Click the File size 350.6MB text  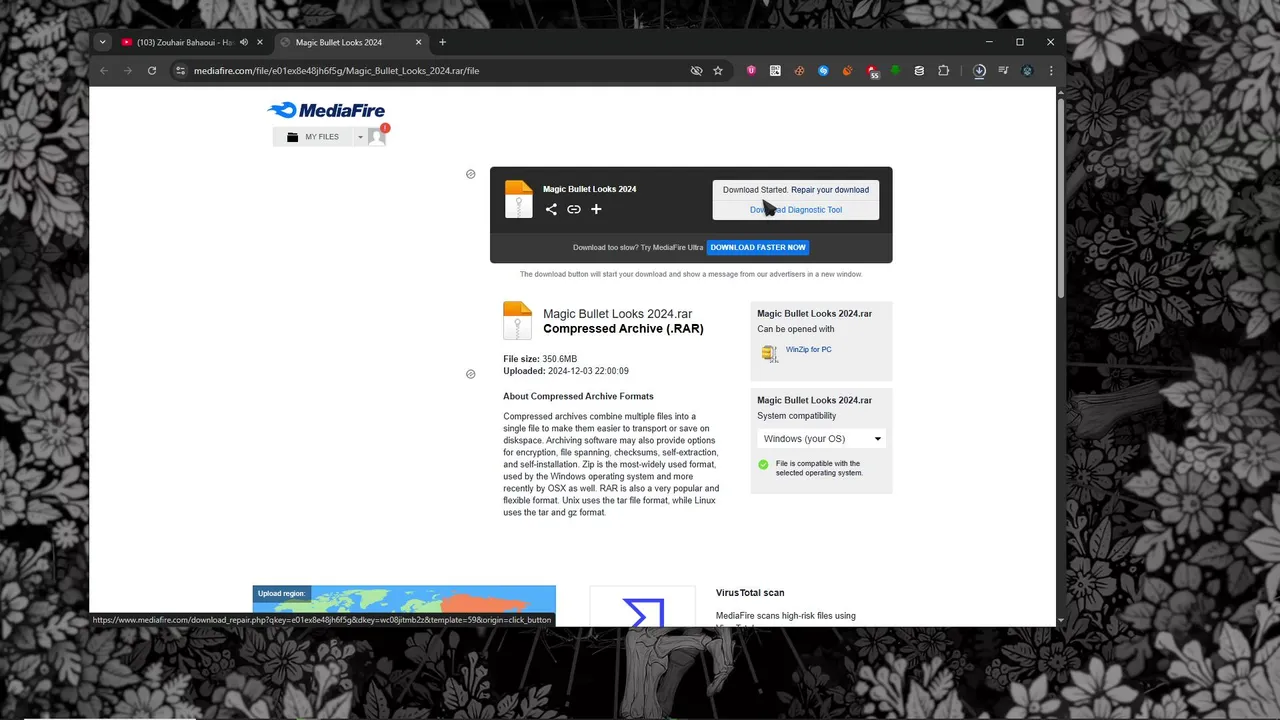540,359
